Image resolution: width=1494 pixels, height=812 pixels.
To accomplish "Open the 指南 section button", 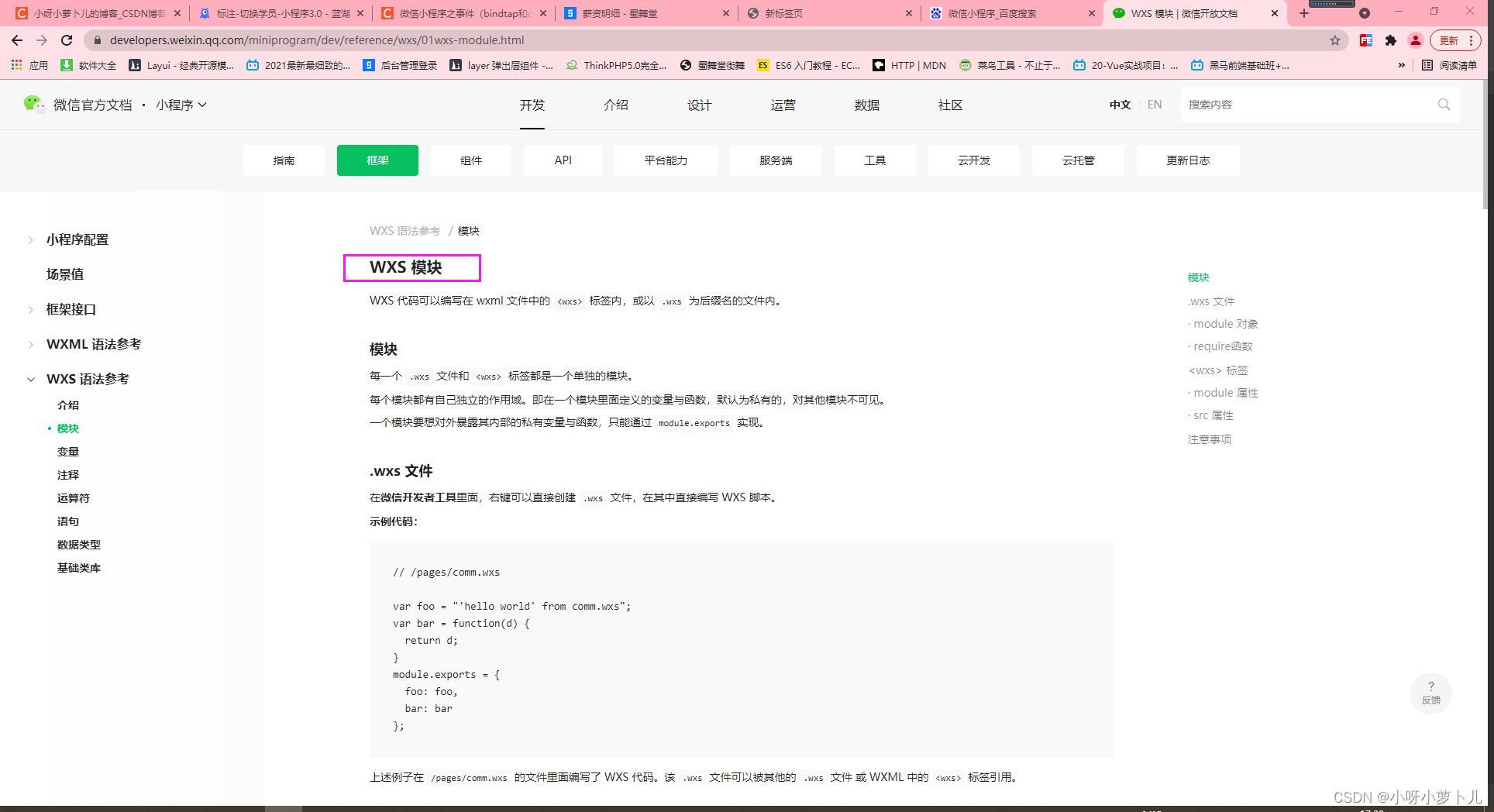I will pos(284,160).
